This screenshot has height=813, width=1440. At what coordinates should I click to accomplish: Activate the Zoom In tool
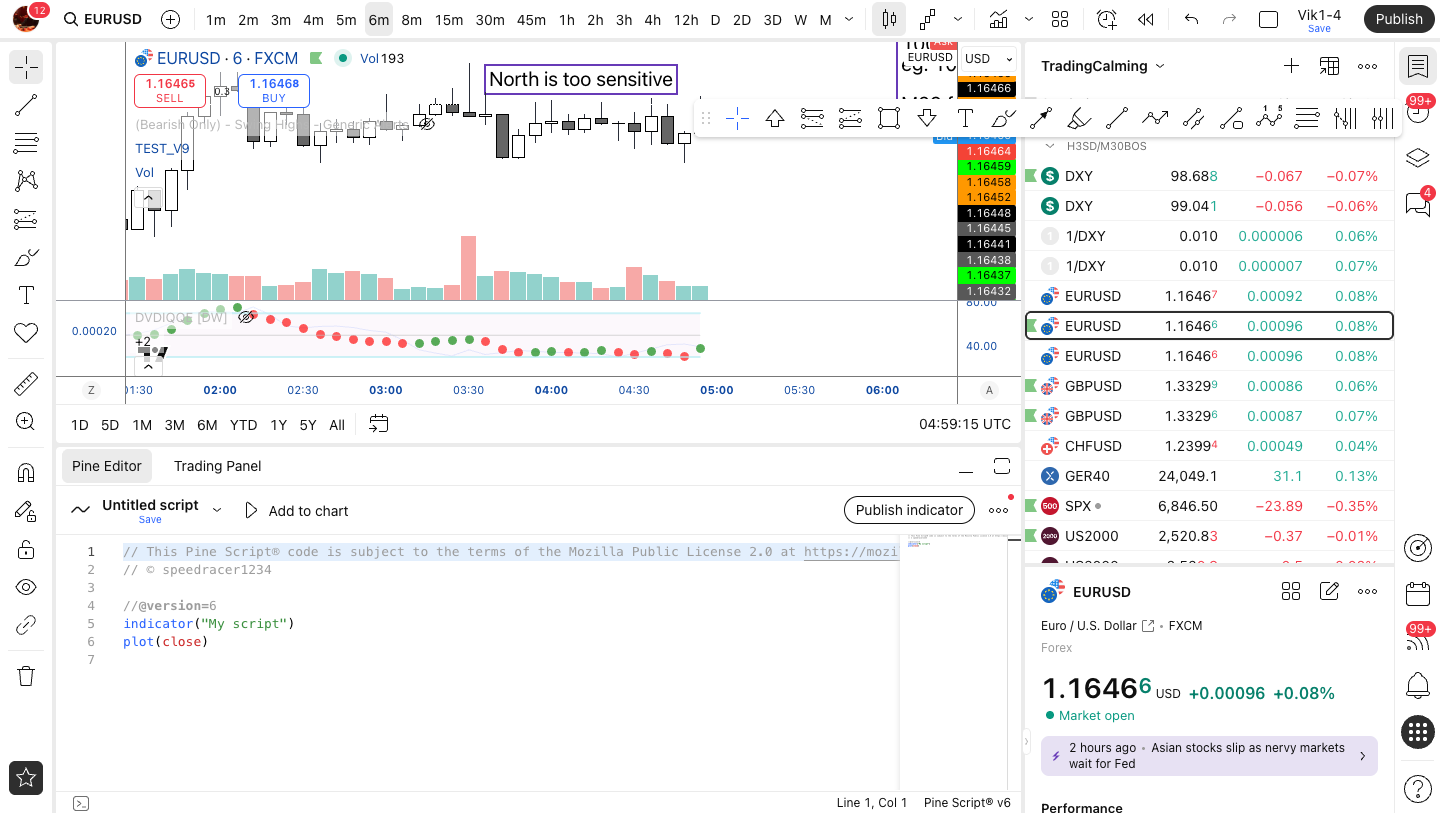pos(26,422)
